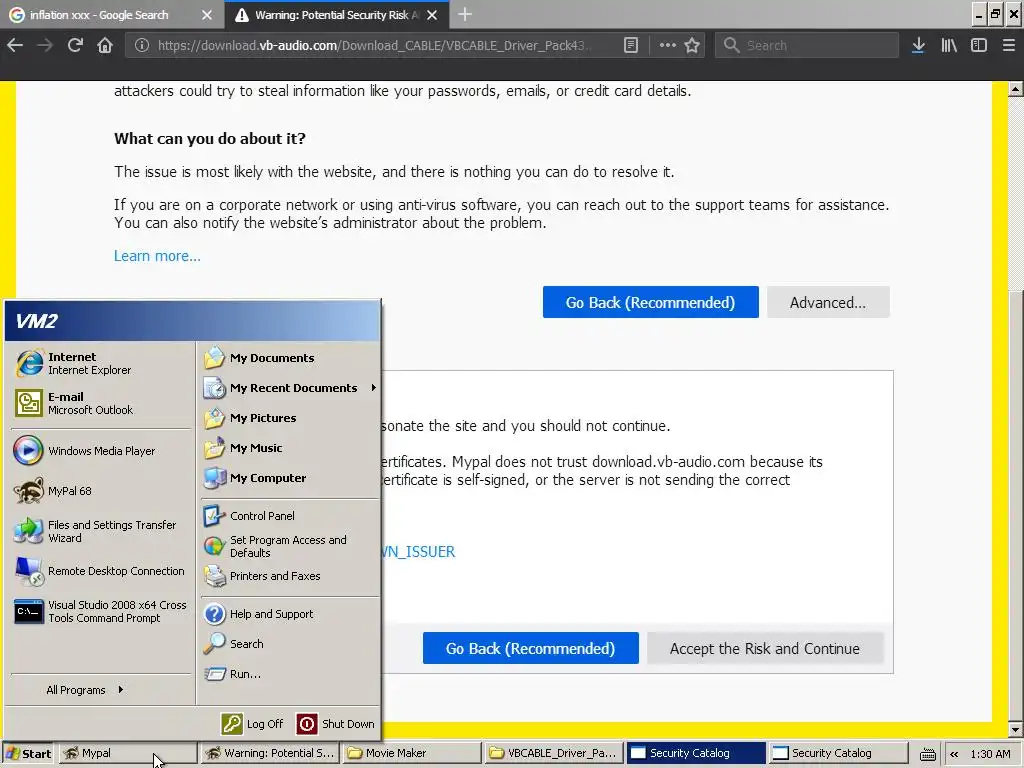Screen dimensions: 1024x768
Task: Click lower Go Back (Recommended) in advanced panel
Action: (530, 648)
